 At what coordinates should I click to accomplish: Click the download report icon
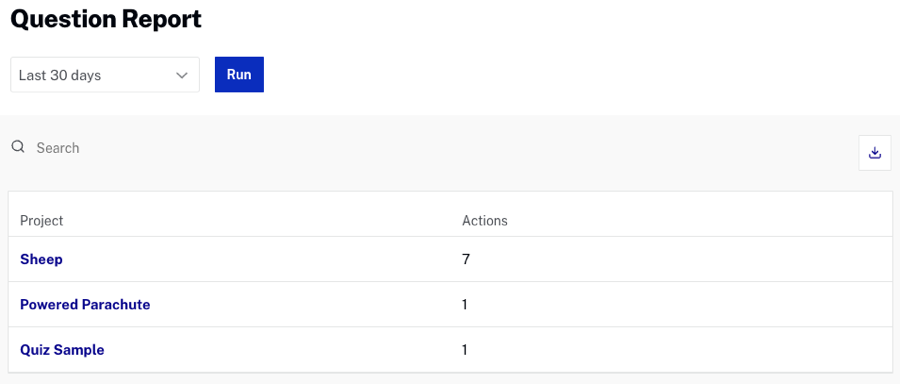[x=875, y=153]
